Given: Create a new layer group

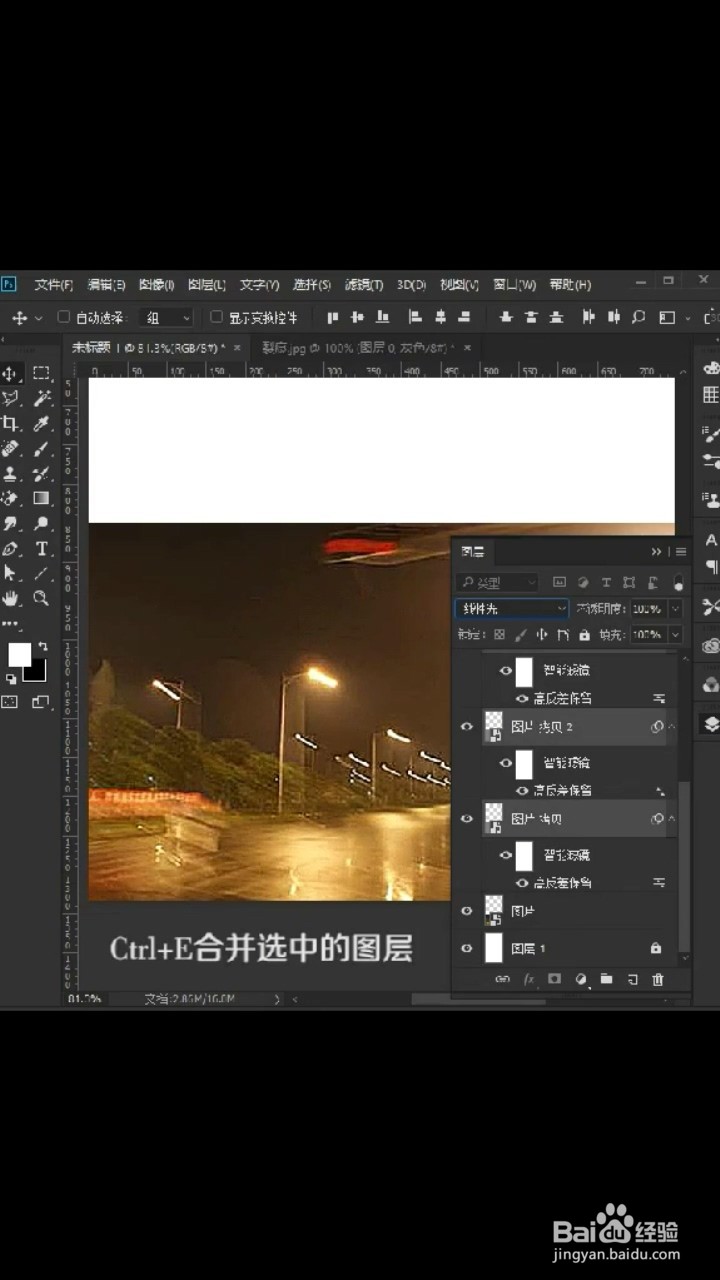Looking at the screenshot, I should [606, 980].
